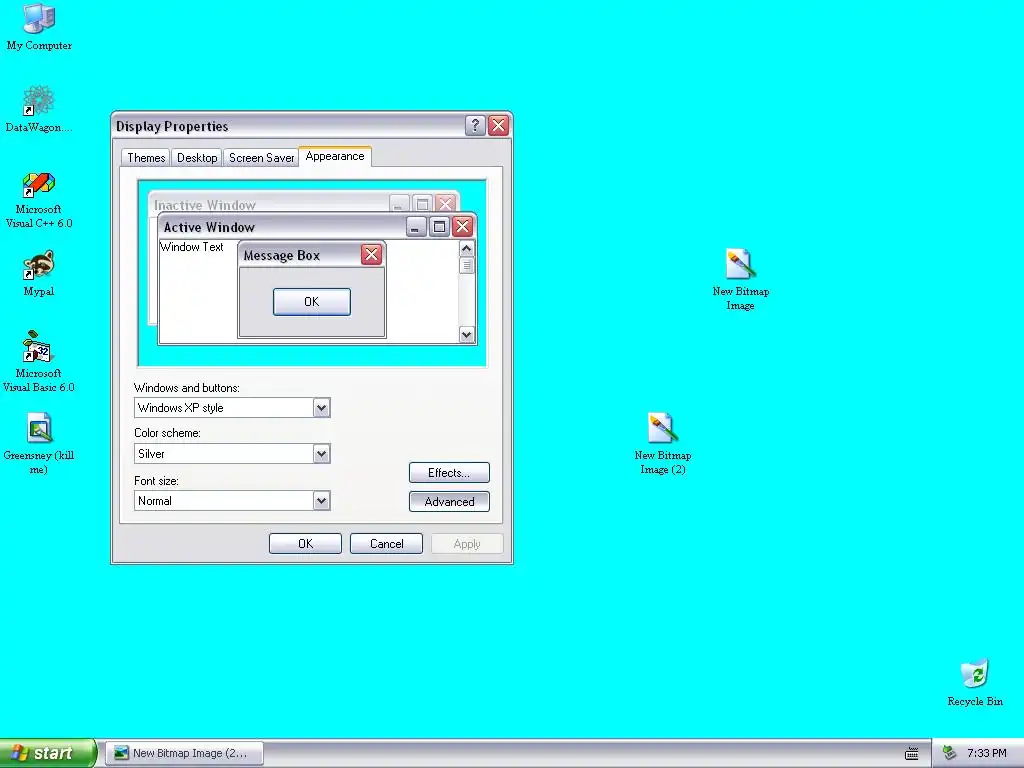1024x768 pixels.
Task: Expand the Font size dropdown arrow
Action: 321,501
